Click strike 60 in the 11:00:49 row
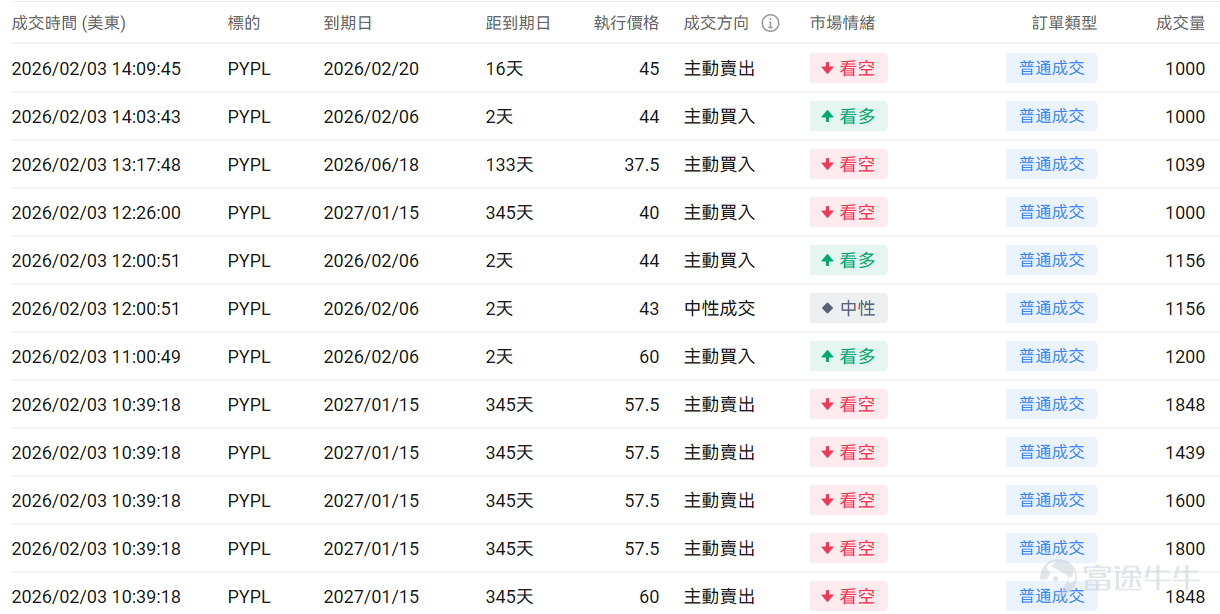This screenshot has height=614, width=1220. pos(649,357)
